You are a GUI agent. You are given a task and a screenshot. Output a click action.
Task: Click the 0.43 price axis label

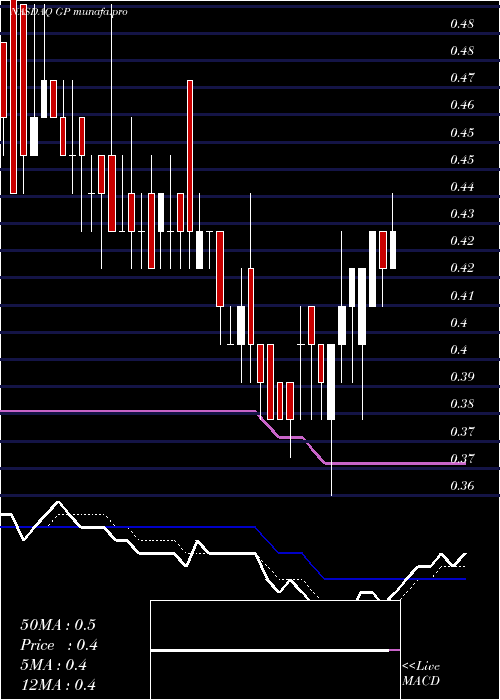pyautogui.click(x=462, y=214)
